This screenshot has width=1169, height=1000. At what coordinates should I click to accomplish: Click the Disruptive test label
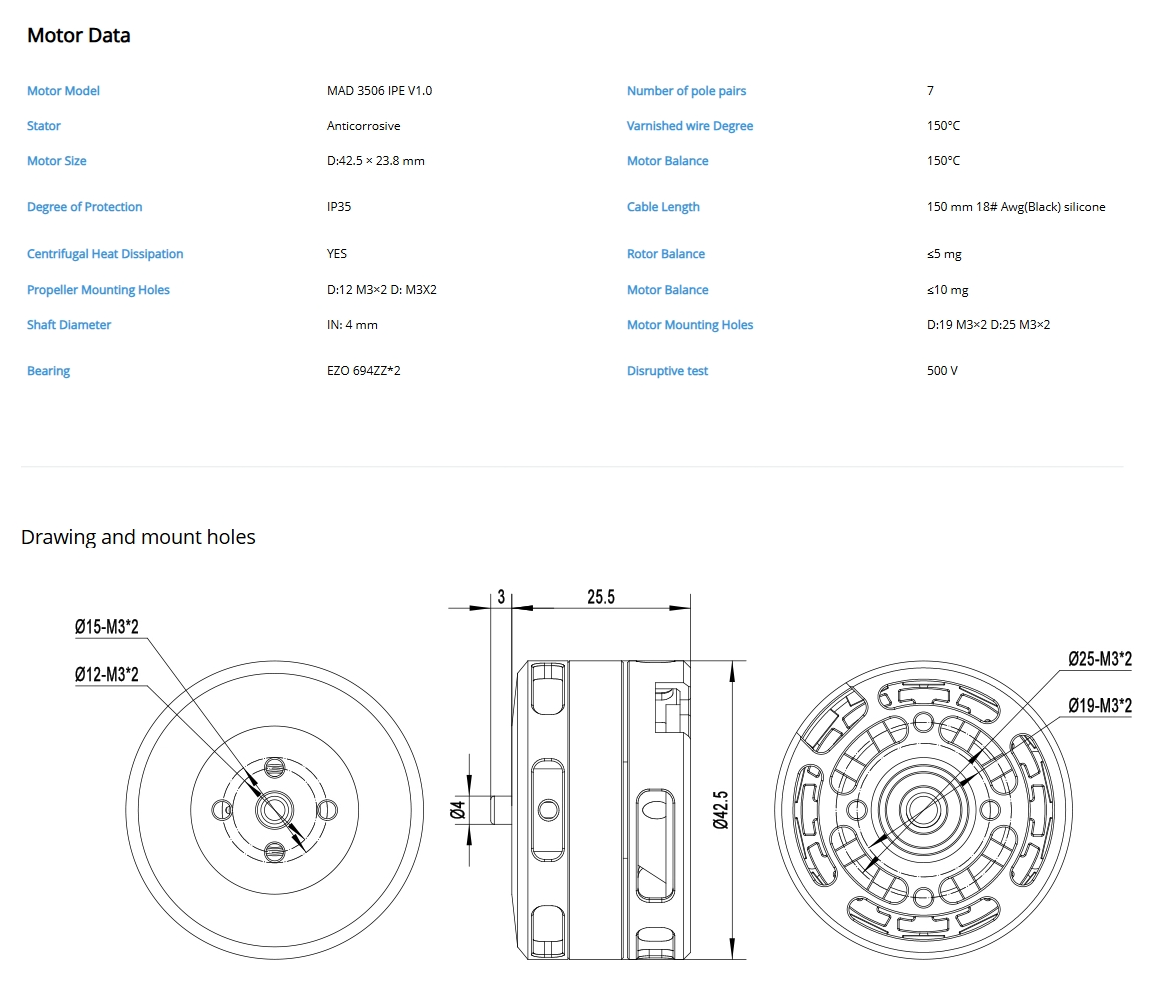[x=667, y=371]
